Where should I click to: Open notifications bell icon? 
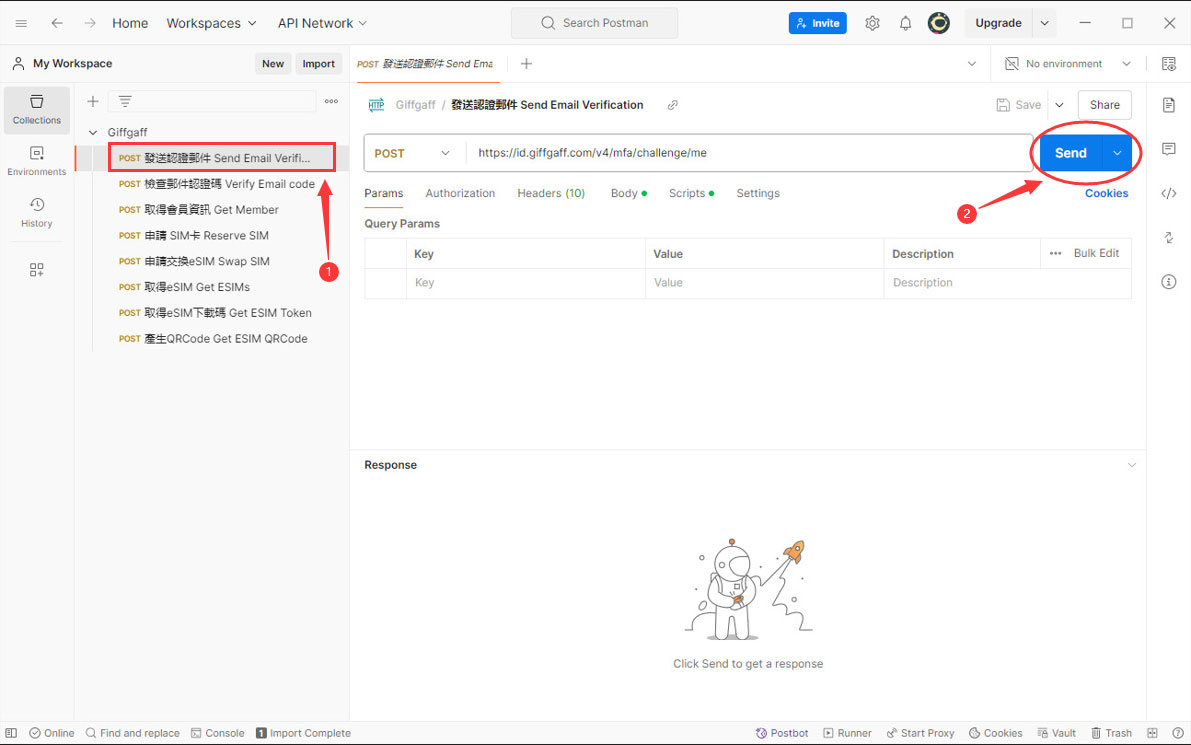coord(905,23)
